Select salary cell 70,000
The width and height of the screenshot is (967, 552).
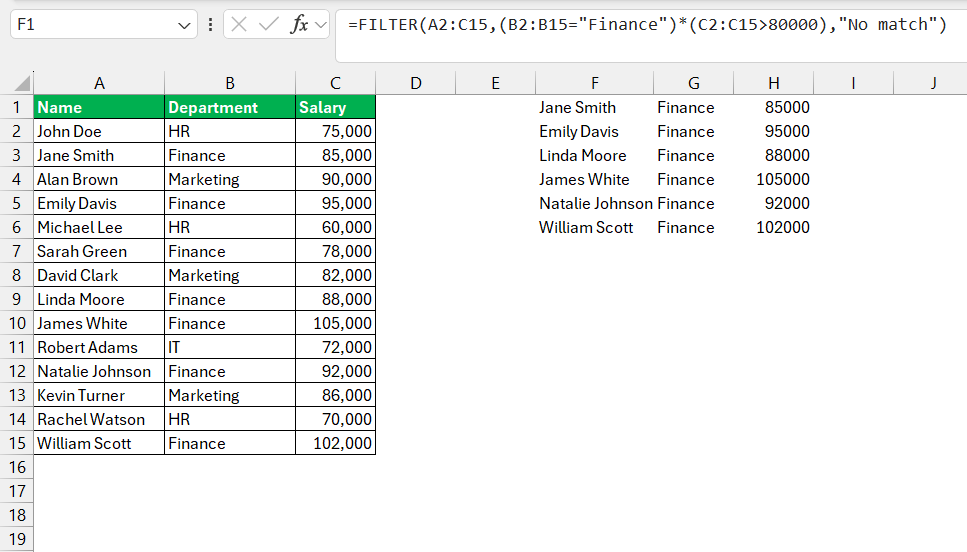tap(335, 419)
